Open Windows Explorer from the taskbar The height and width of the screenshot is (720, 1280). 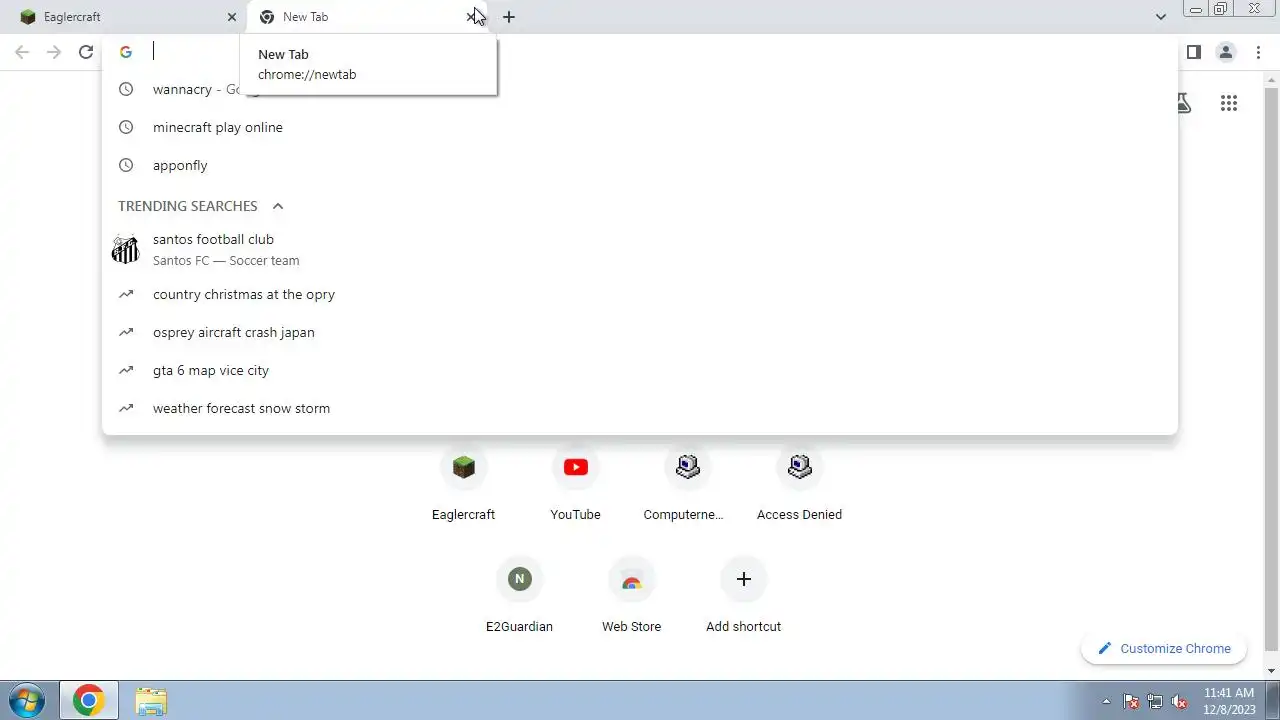point(151,701)
